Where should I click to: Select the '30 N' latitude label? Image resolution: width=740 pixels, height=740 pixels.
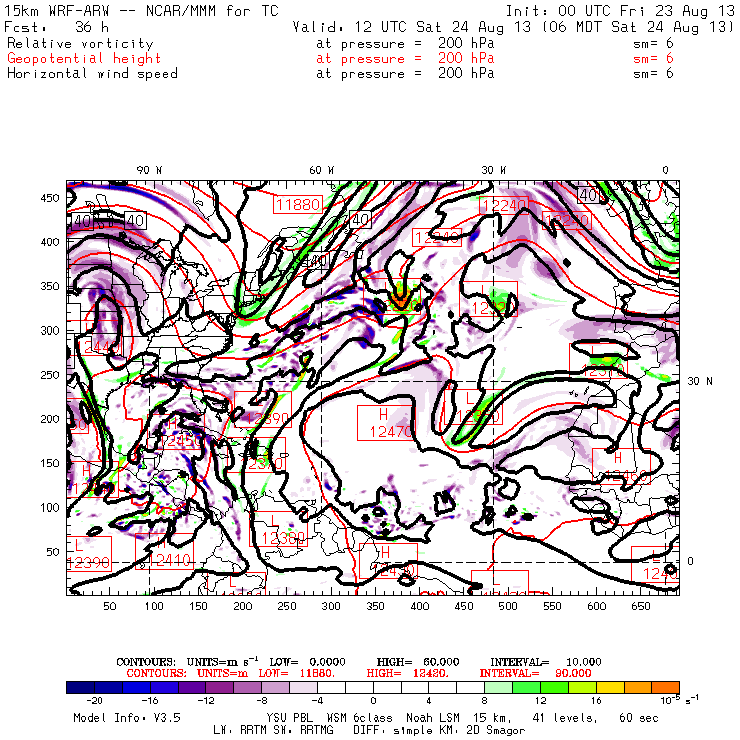[699, 381]
